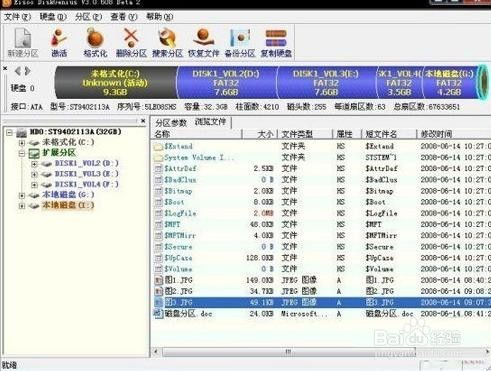Go to previous disk with left arrow
Image resolution: width=491 pixels, height=371 pixels.
point(18,71)
